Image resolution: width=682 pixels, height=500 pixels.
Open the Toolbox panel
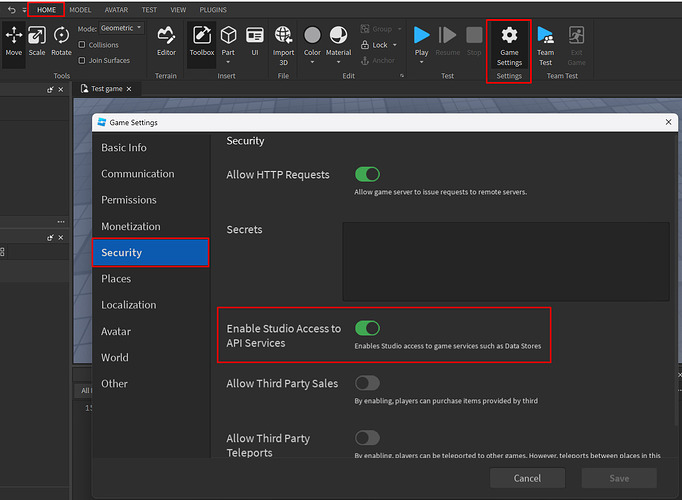(x=201, y=41)
